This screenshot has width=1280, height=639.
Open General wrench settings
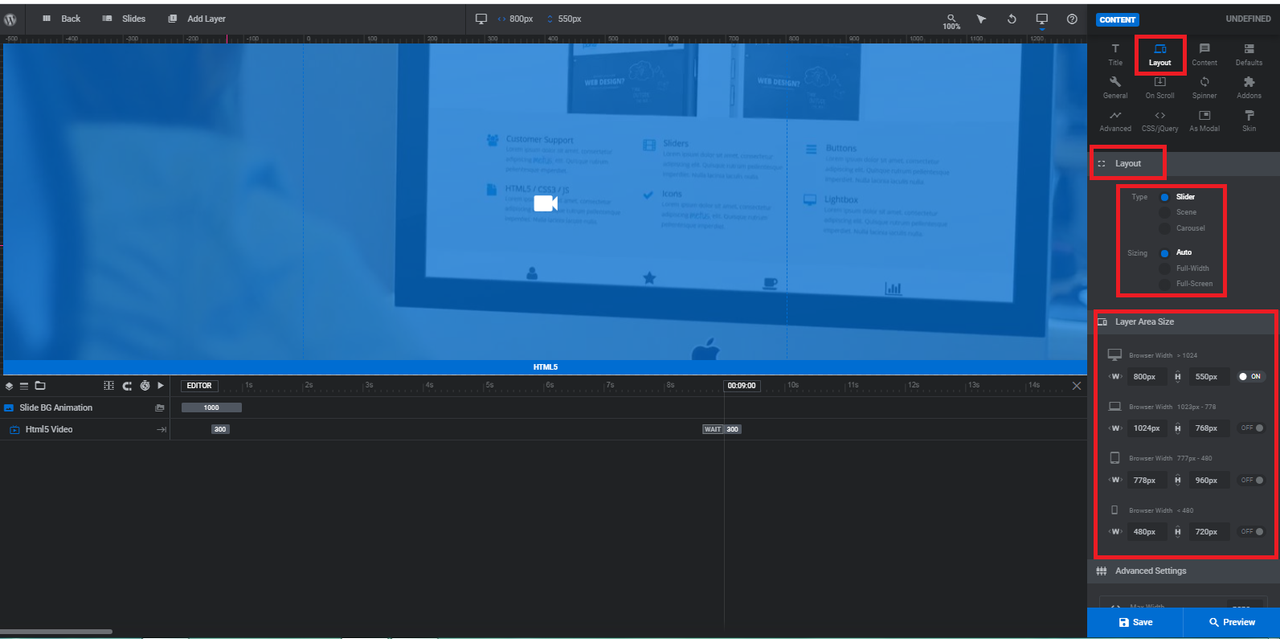(x=1115, y=87)
